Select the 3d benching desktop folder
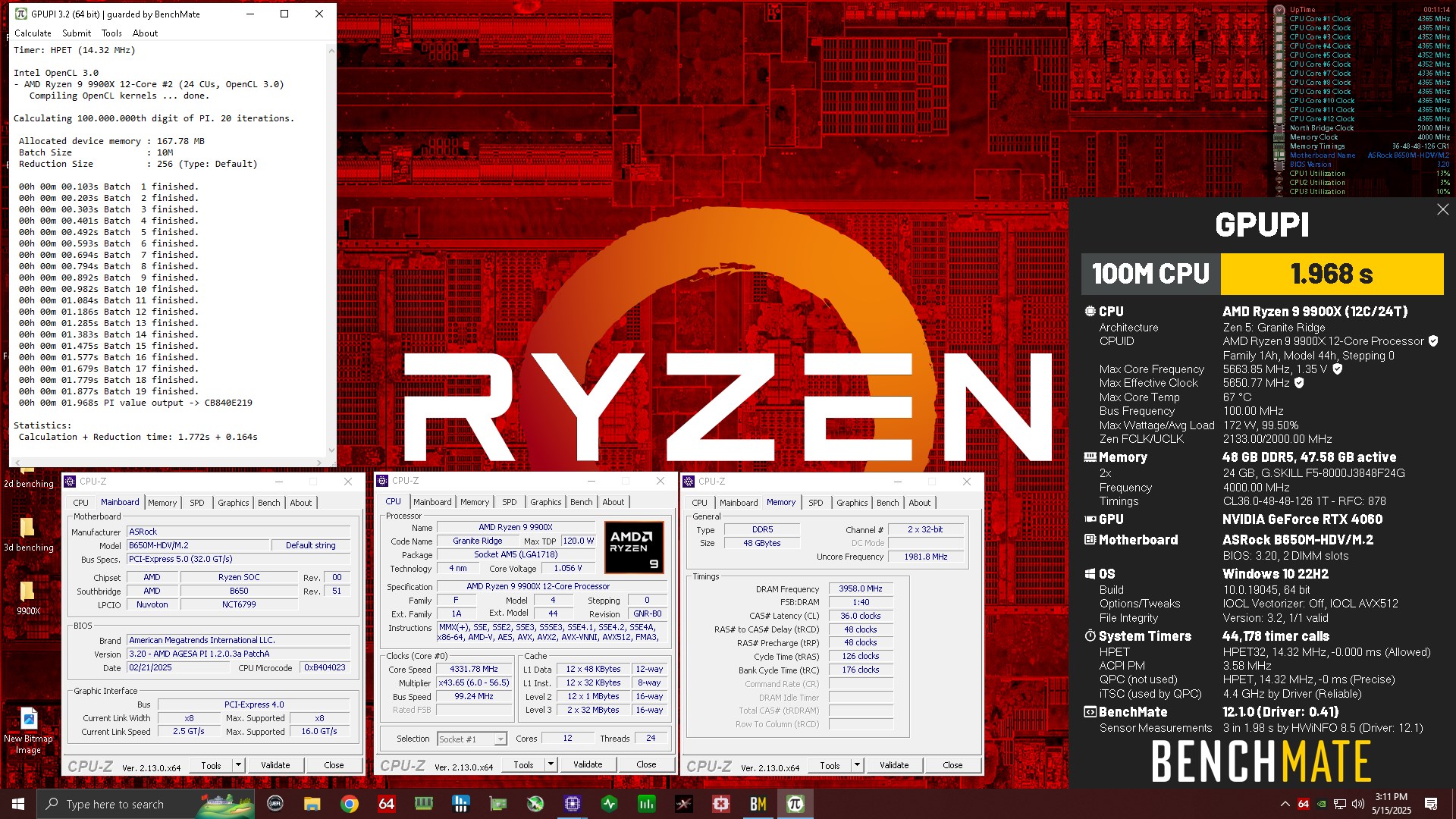 click(28, 534)
